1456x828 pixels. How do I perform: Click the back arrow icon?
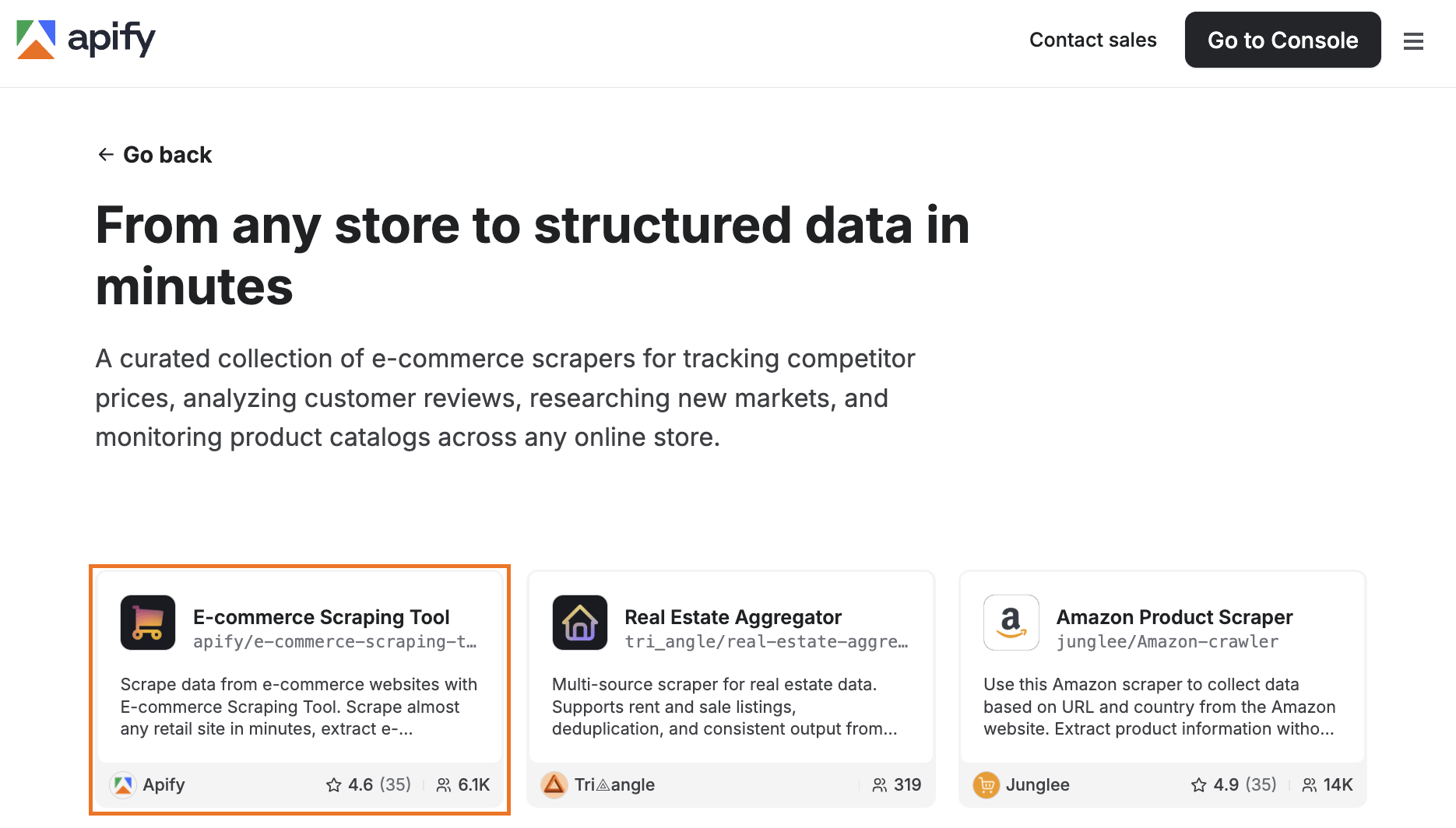tap(106, 153)
